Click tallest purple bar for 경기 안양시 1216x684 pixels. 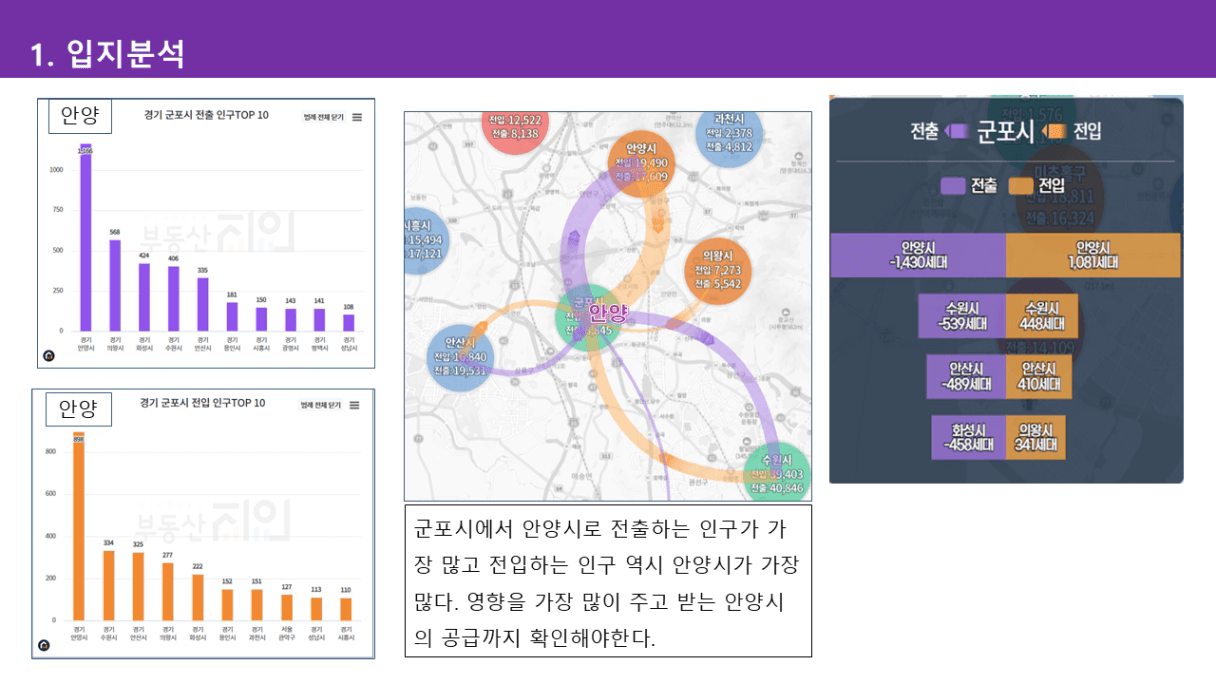(x=85, y=238)
